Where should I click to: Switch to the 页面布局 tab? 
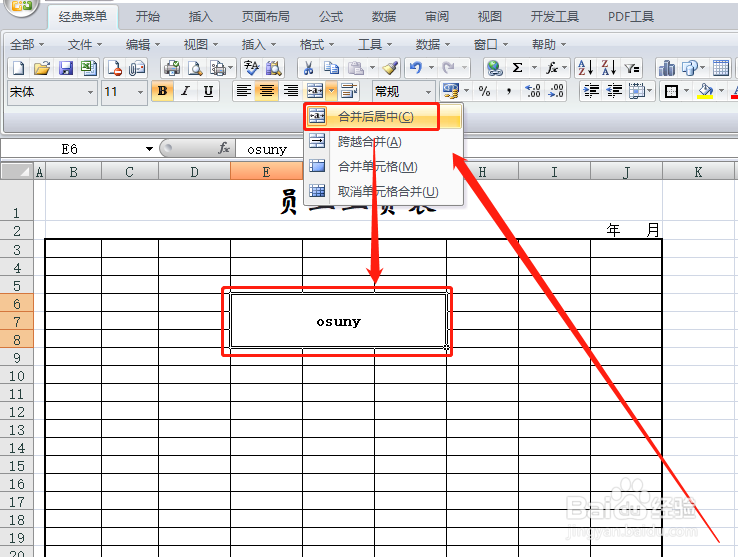click(265, 16)
